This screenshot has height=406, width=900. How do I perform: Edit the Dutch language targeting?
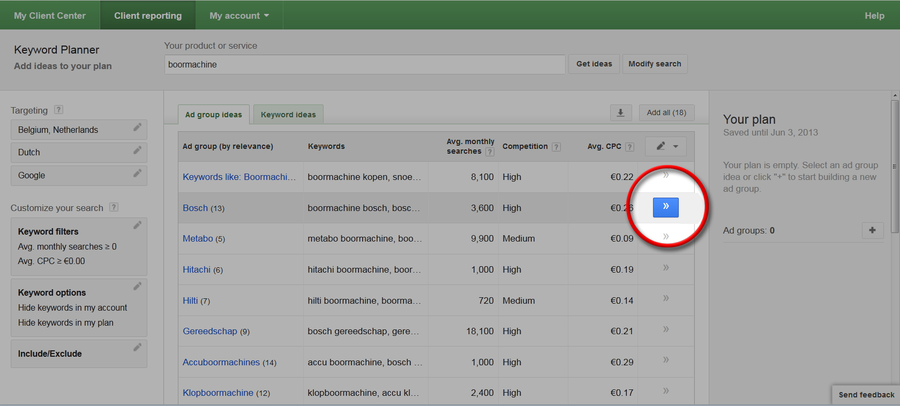[x=137, y=152]
